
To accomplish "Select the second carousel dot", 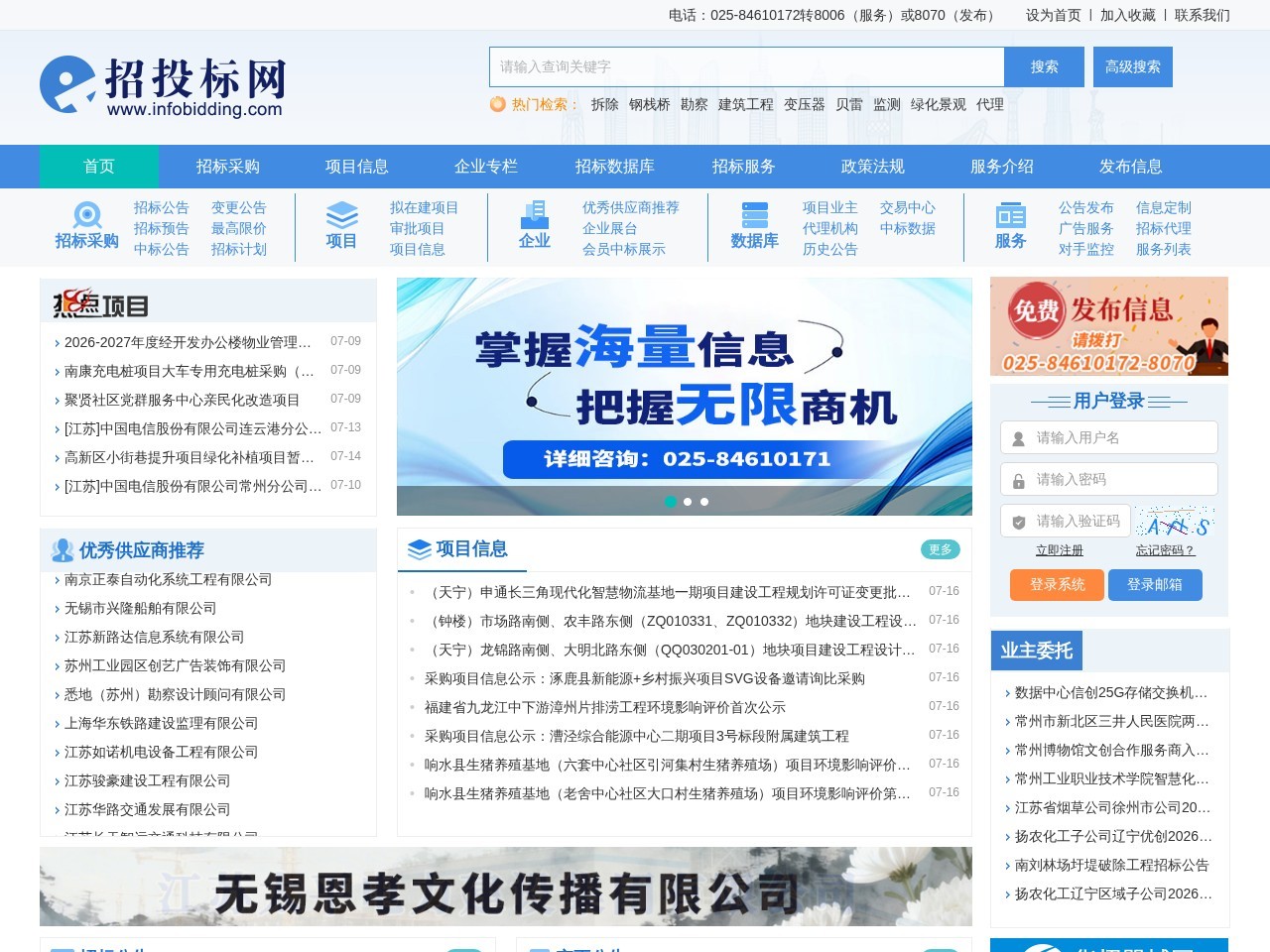I will click(x=688, y=502).
